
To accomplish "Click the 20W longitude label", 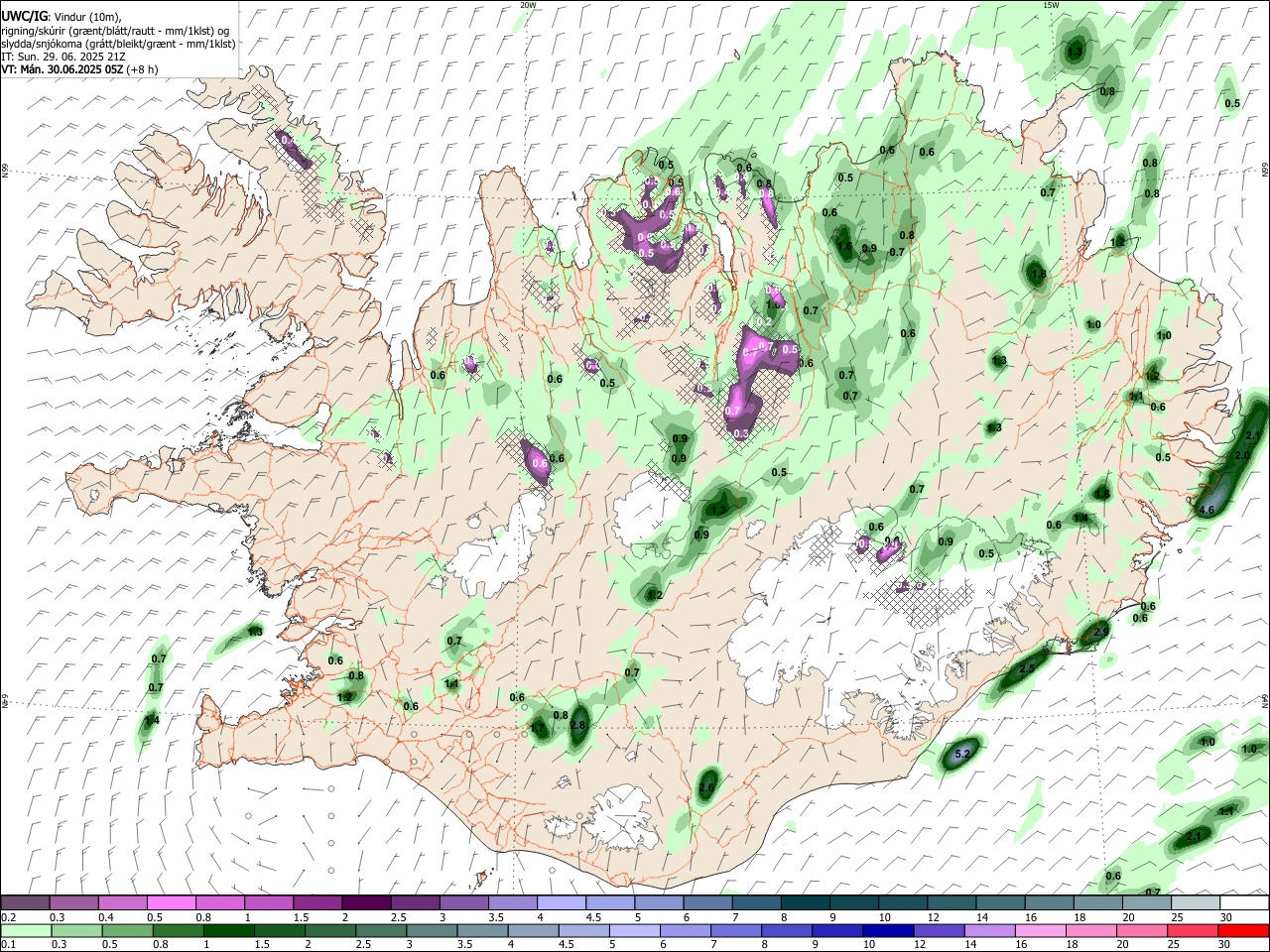I will [x=528, y=5].
